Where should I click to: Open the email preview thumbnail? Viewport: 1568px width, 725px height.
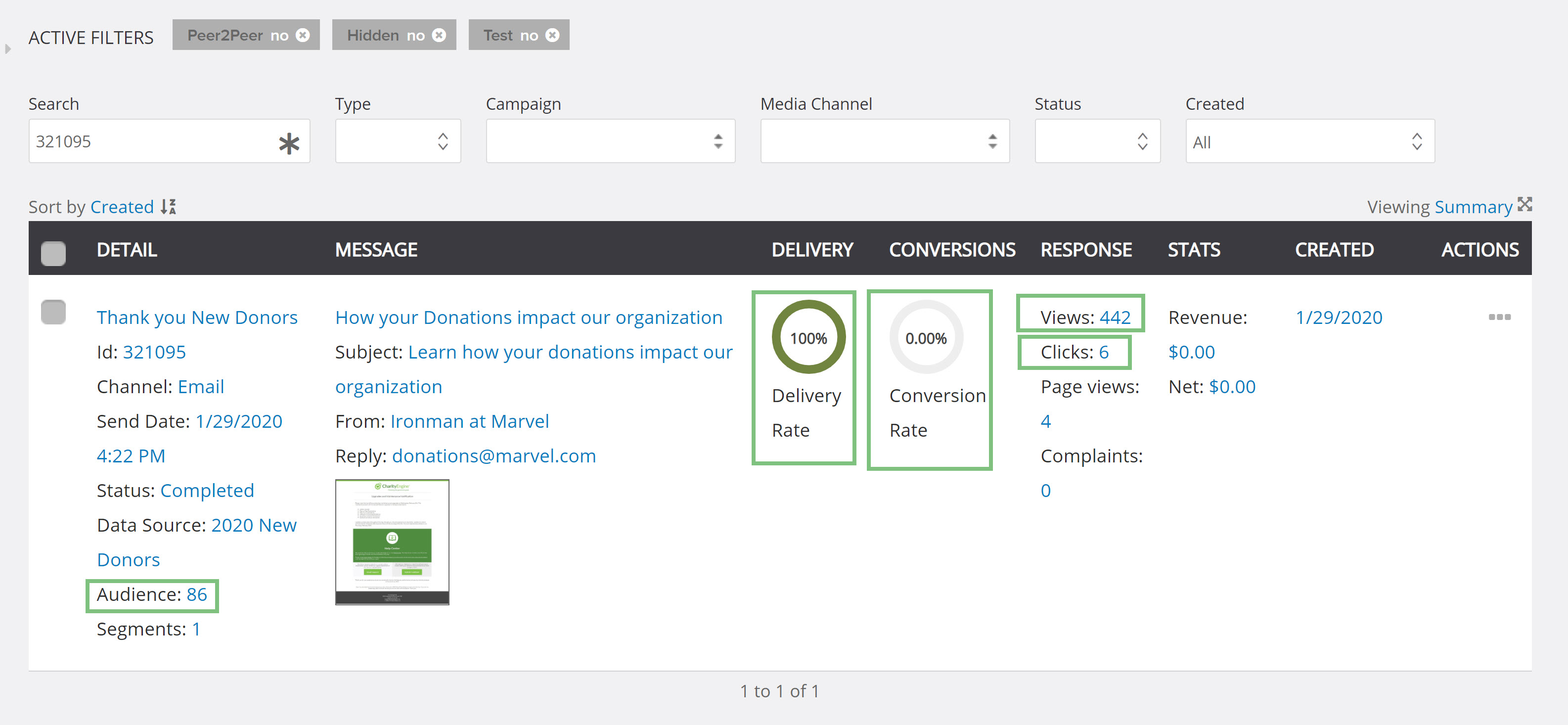coord(392,542)
